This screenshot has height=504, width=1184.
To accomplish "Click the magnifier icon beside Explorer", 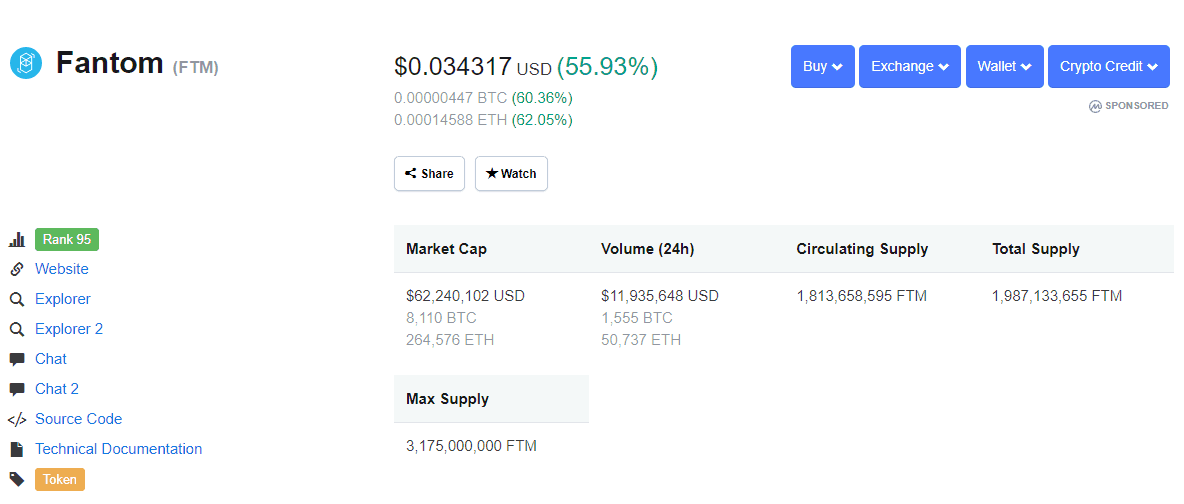I will click(x=17, y=299).
